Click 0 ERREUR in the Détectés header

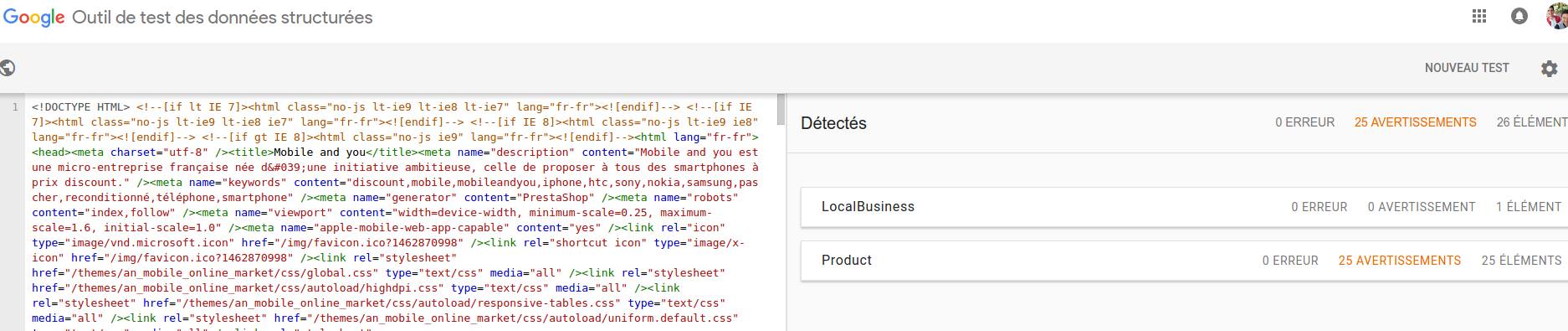pos(1304,122)
